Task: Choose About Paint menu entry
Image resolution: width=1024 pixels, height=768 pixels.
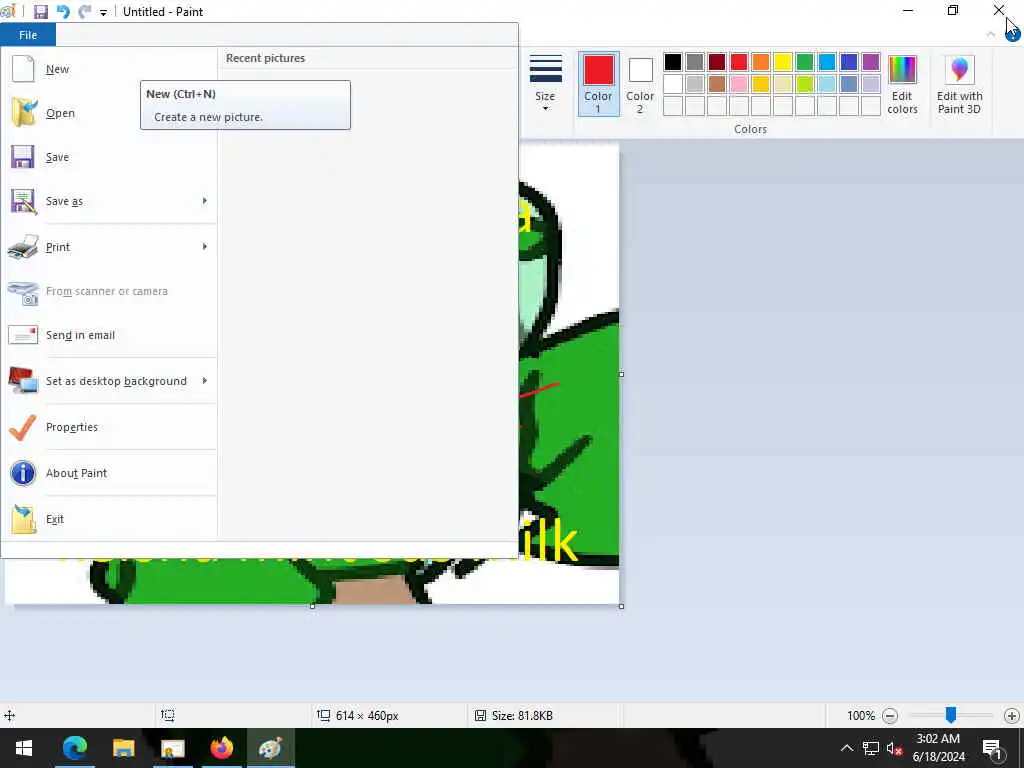Action: (110, 473)
